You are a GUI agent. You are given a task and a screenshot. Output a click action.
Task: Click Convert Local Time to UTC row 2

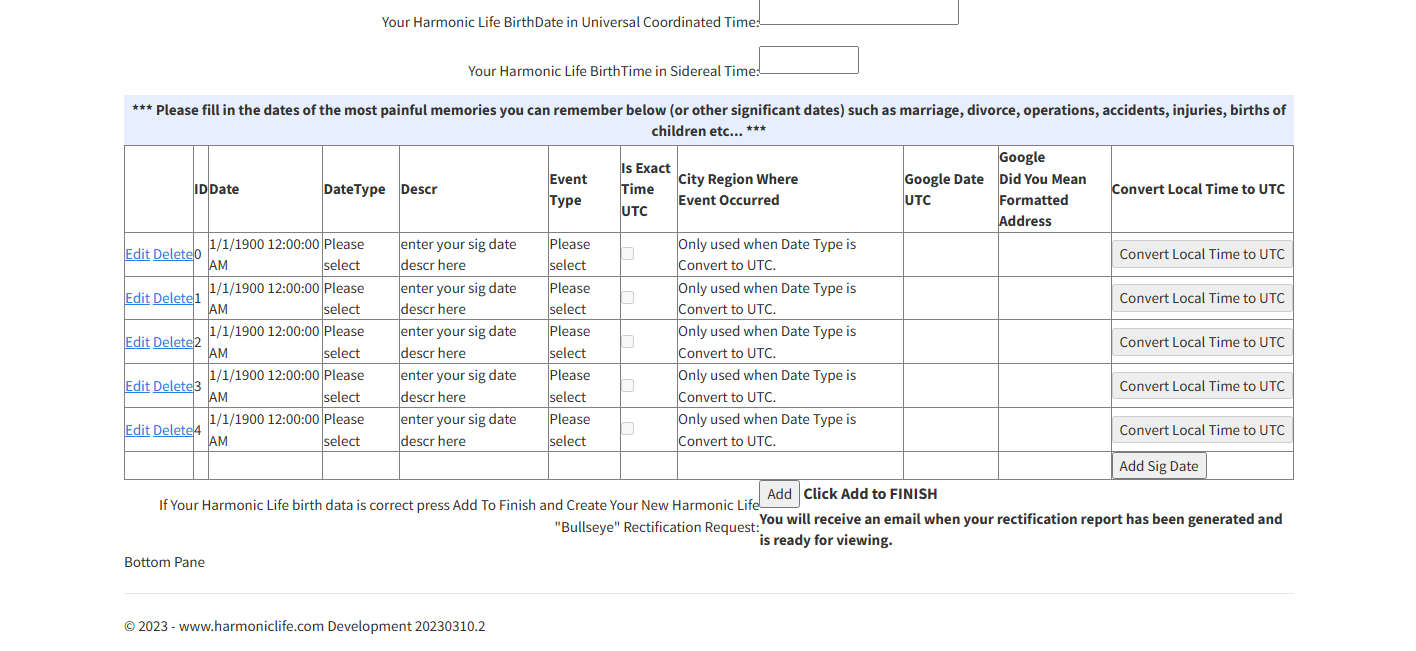1201,342
